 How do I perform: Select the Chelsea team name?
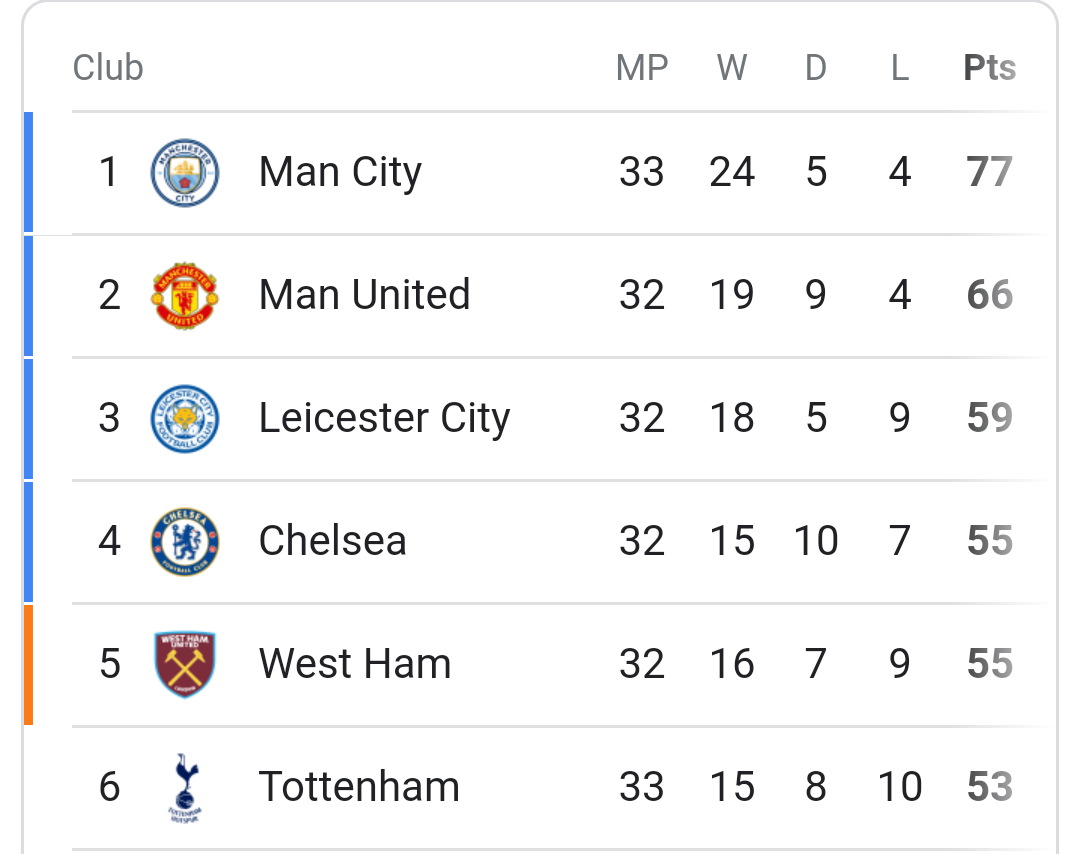(x=333, y=541)
